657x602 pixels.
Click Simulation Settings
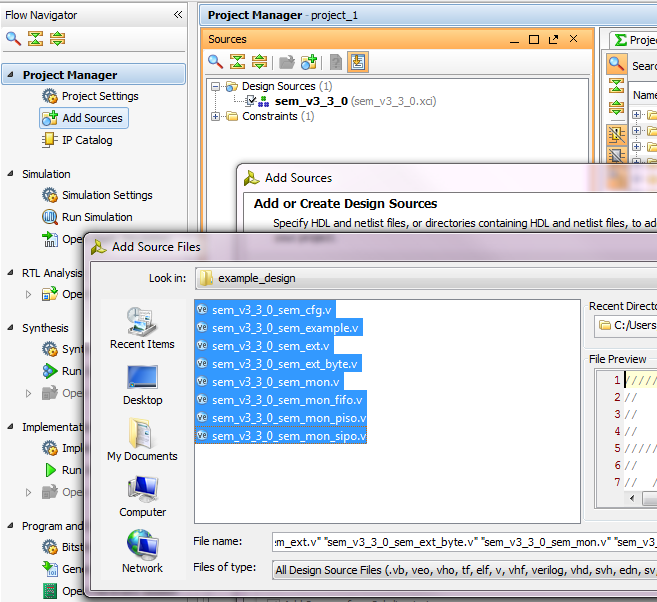[x=106, y=195]
